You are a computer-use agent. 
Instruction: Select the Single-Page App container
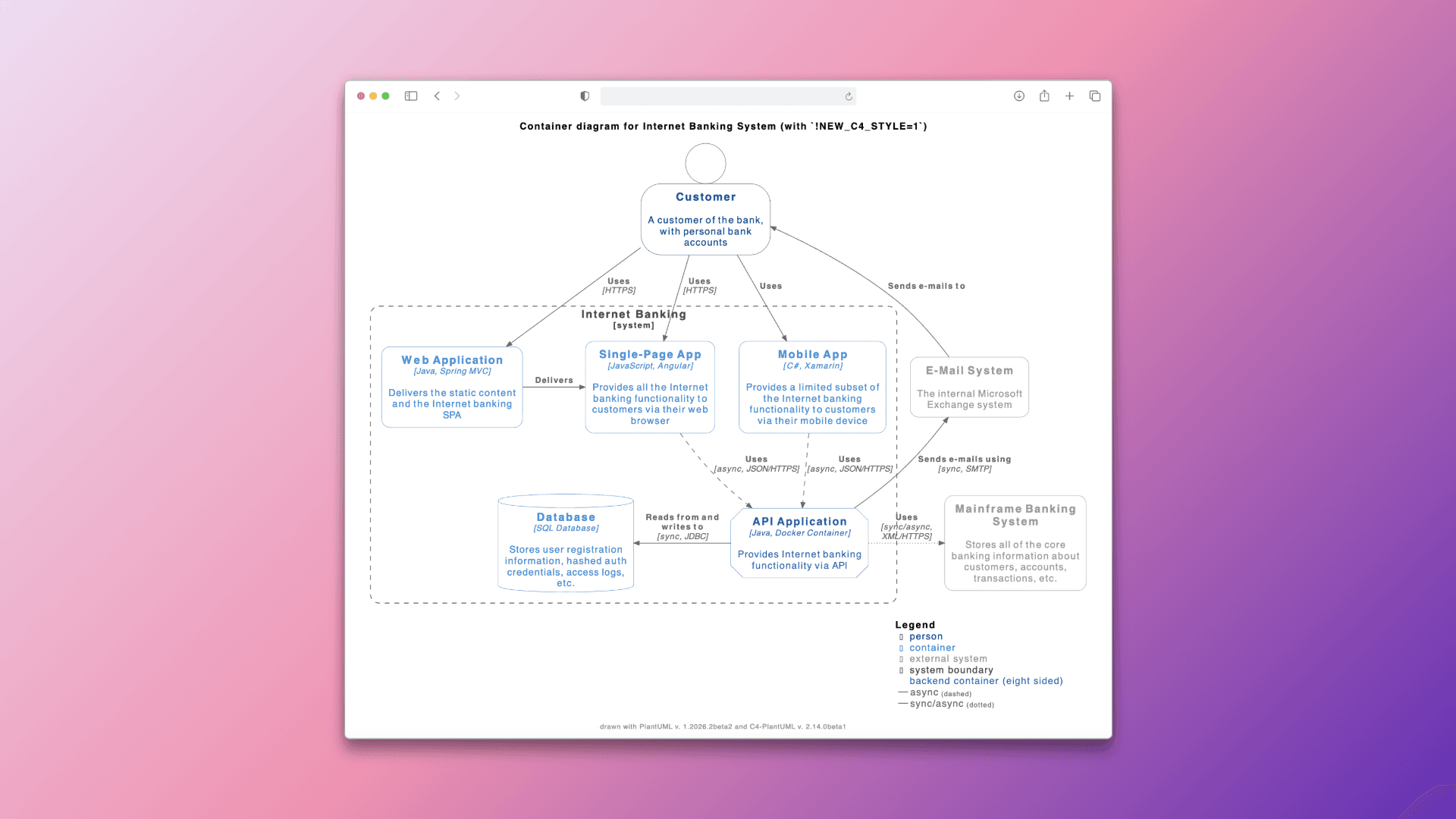[650, 388]
